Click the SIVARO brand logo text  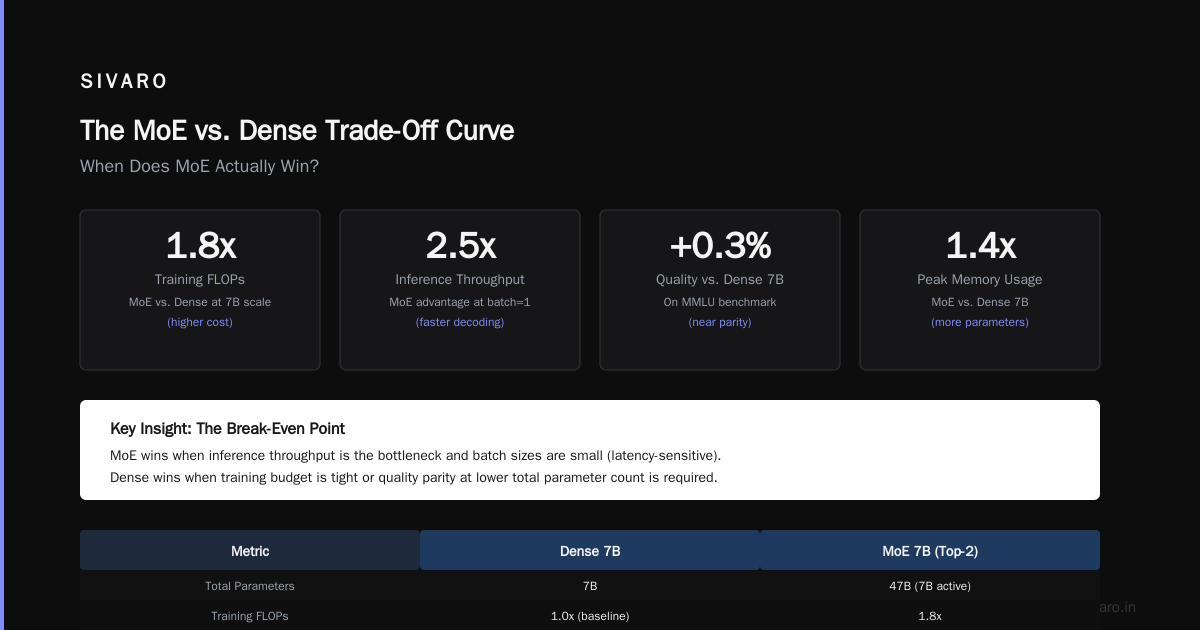[x=124, y=82]
